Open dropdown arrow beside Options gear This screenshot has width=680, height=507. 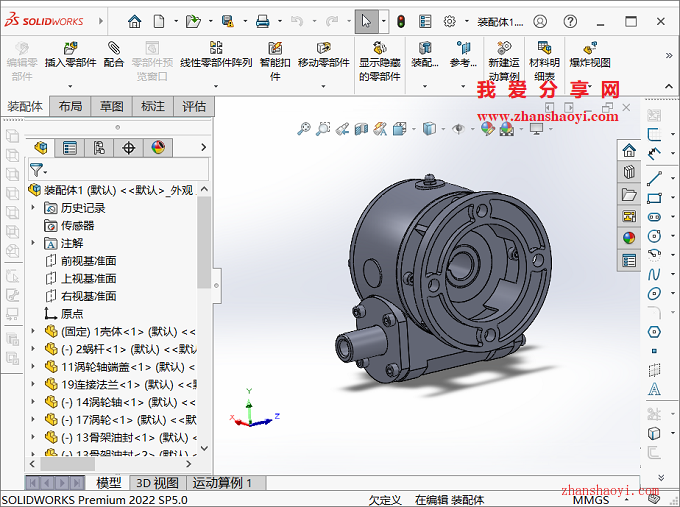point(467,21)
